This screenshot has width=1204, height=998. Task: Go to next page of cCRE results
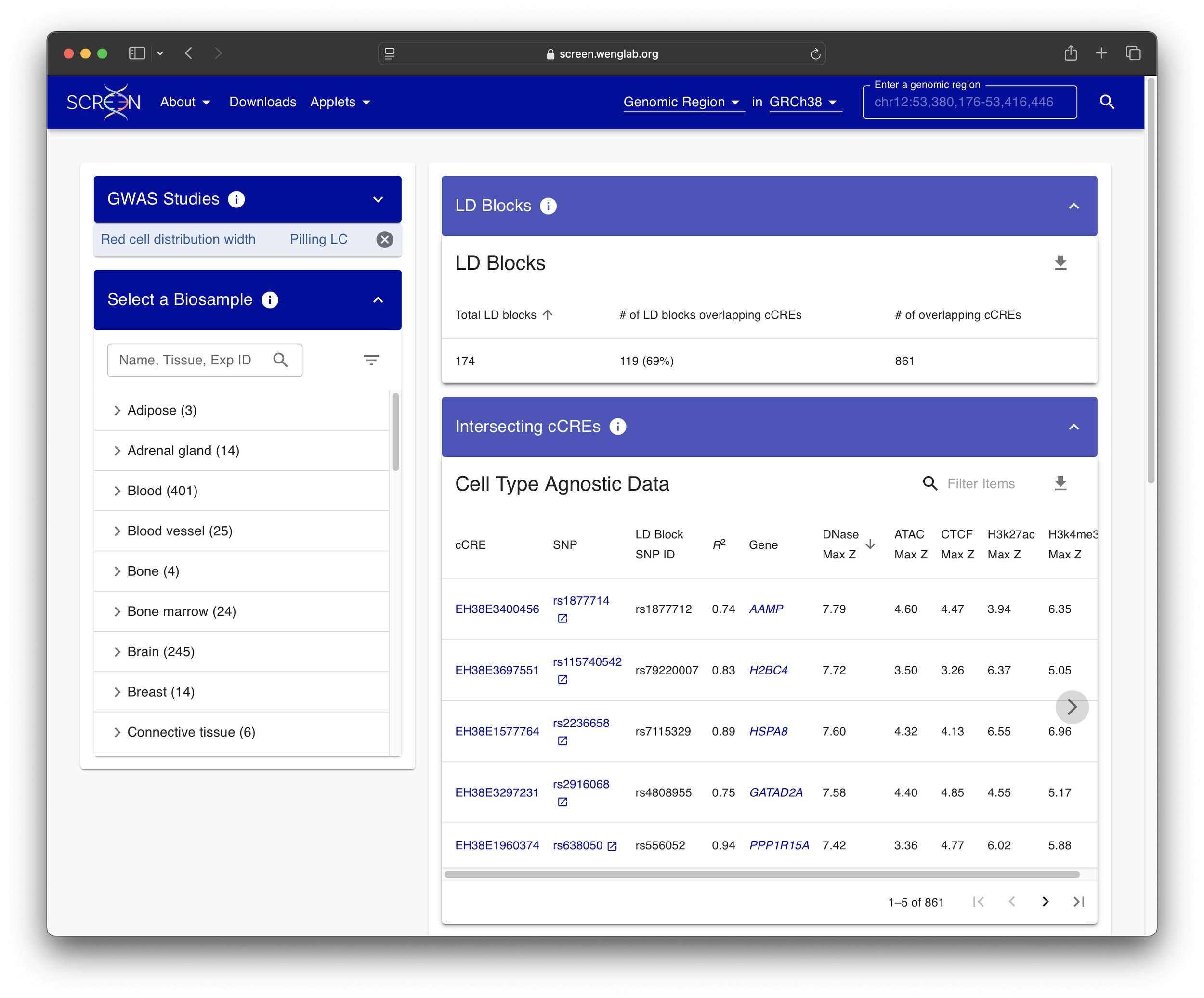[x=1045, y=902]
